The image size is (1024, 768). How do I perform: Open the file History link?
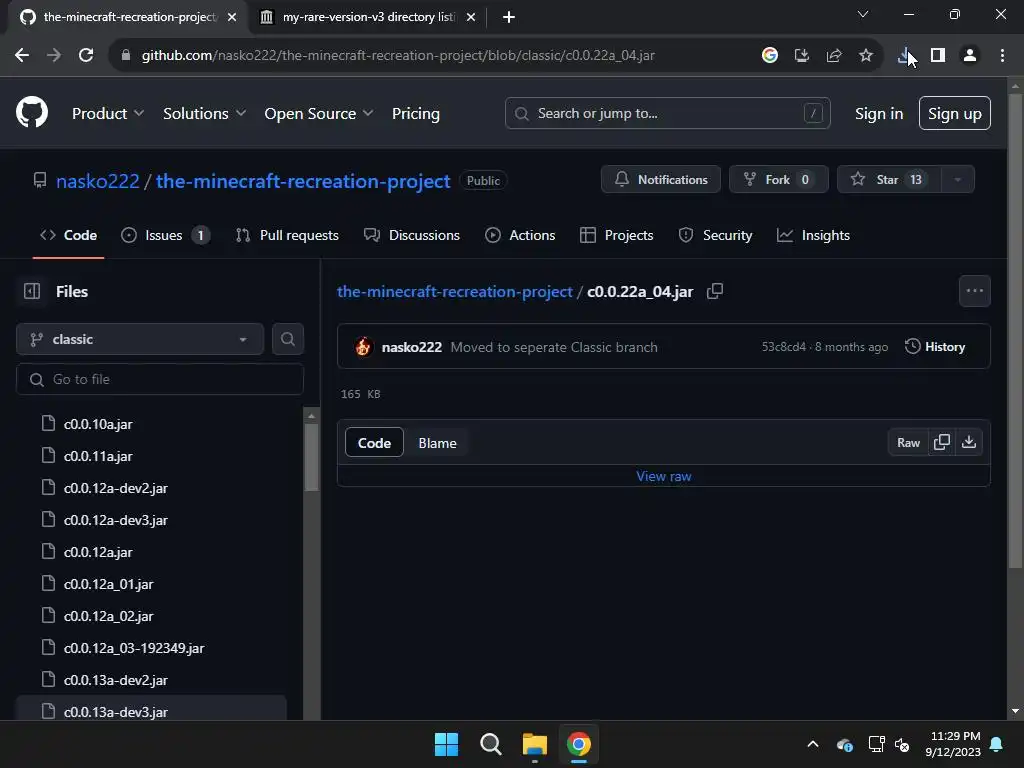[x=935, y=347]
